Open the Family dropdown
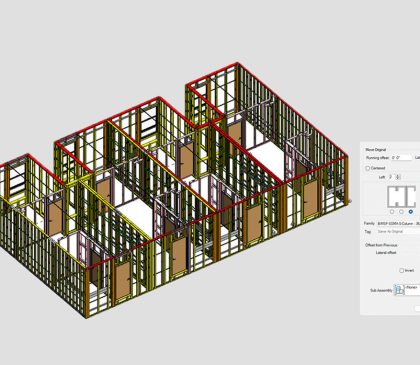The image size is (420, 365). pyautogui.click(x=398, y=223)
